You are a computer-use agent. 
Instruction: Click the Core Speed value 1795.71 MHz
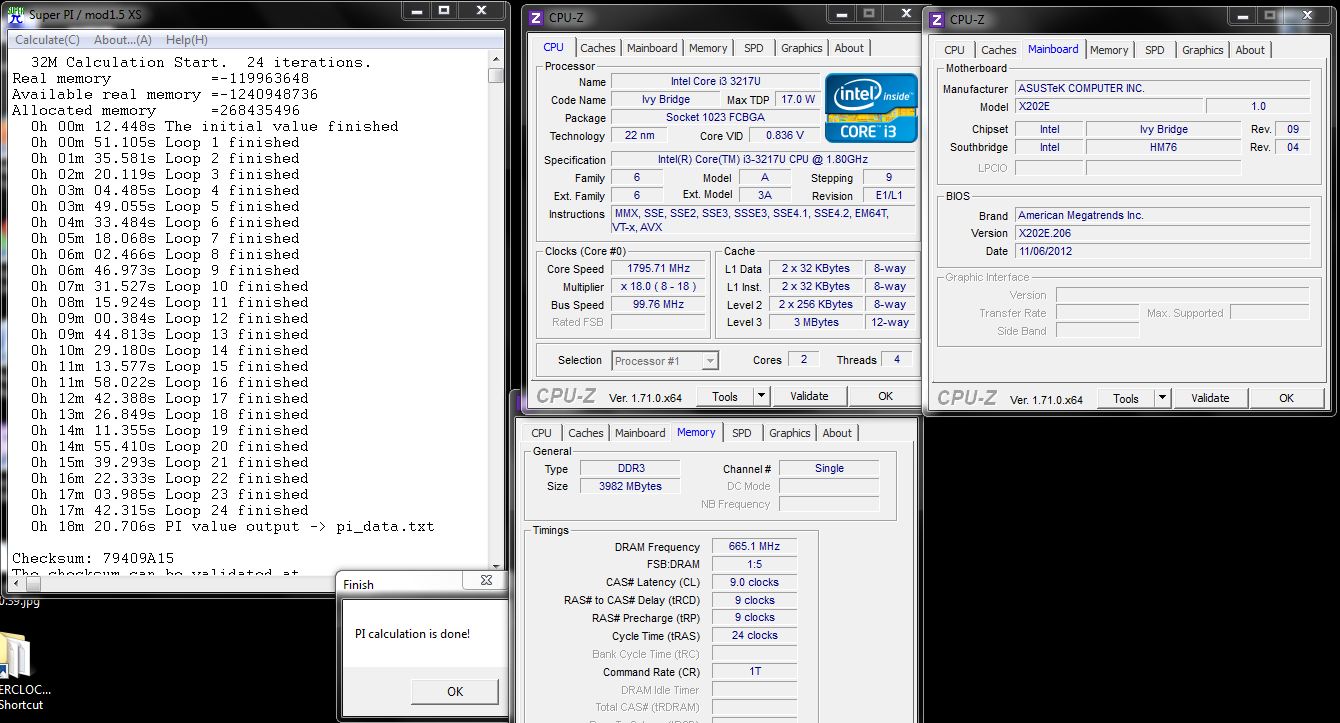pyautogui.click(x=660, y=269)
